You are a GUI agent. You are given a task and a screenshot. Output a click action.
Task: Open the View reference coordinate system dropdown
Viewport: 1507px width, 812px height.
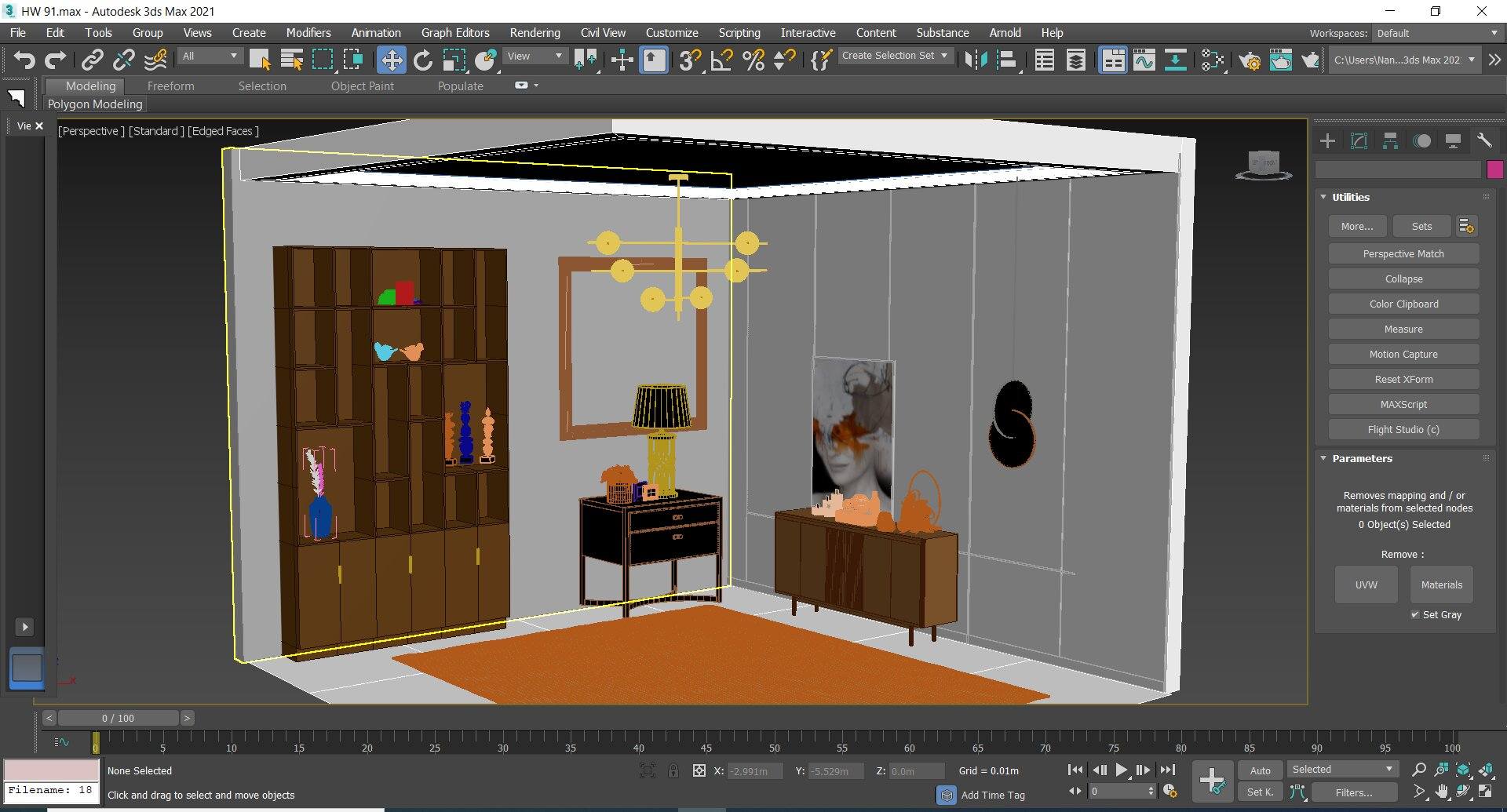click(557, 56)
